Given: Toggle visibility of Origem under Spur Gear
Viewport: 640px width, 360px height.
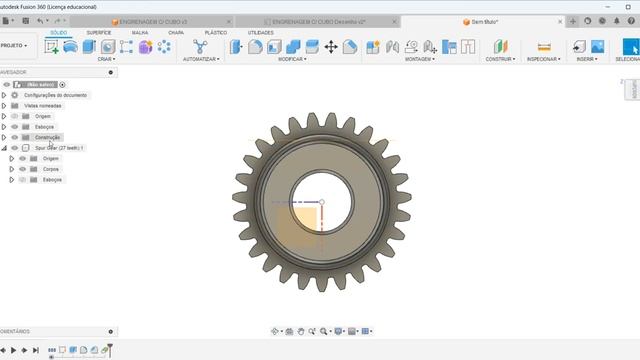Looking at the screenshot, I should pos(22,158).
